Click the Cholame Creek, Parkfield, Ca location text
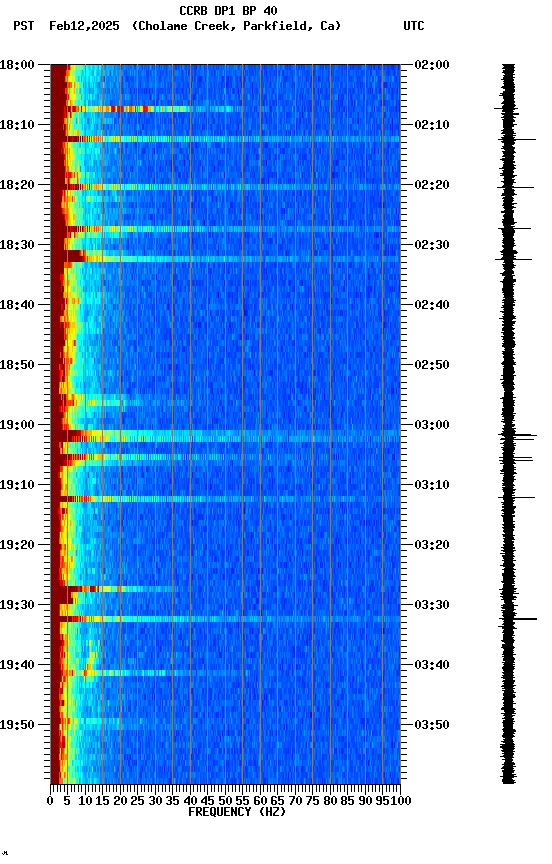Image resolution: width=552 pixels, height=864 pixels. [x=236, y=26]
